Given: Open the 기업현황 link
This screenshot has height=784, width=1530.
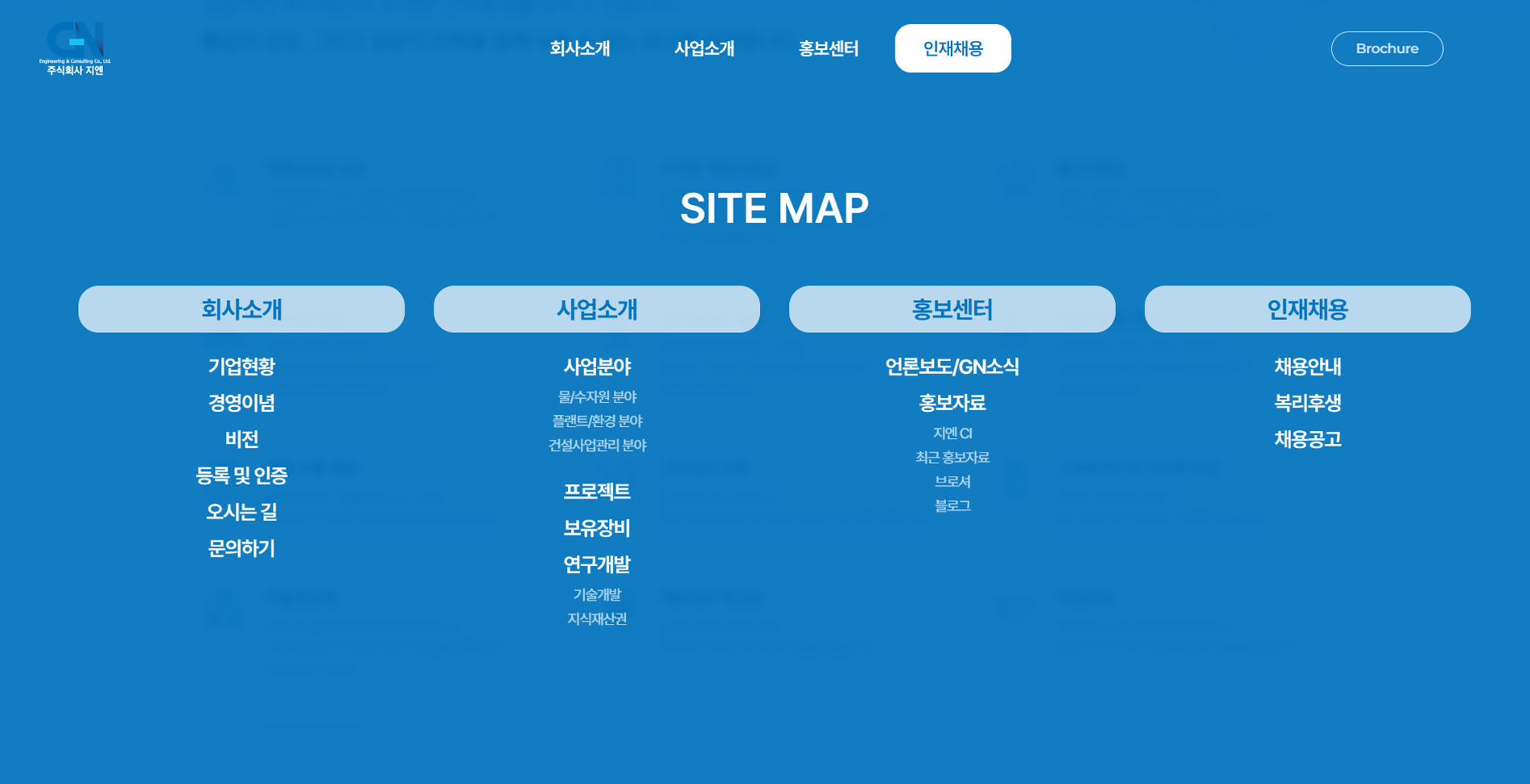Looking at the screenshot, I should pos(241,367).
